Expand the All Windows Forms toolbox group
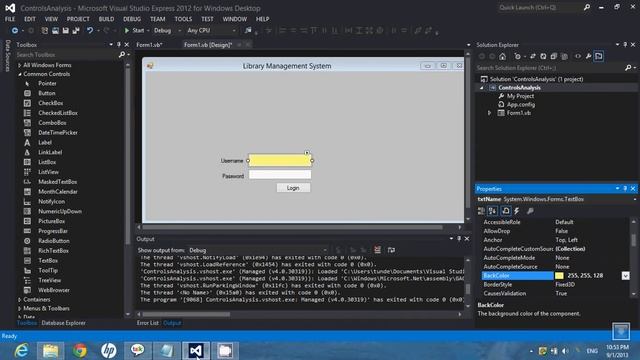 tap(19, 65)
